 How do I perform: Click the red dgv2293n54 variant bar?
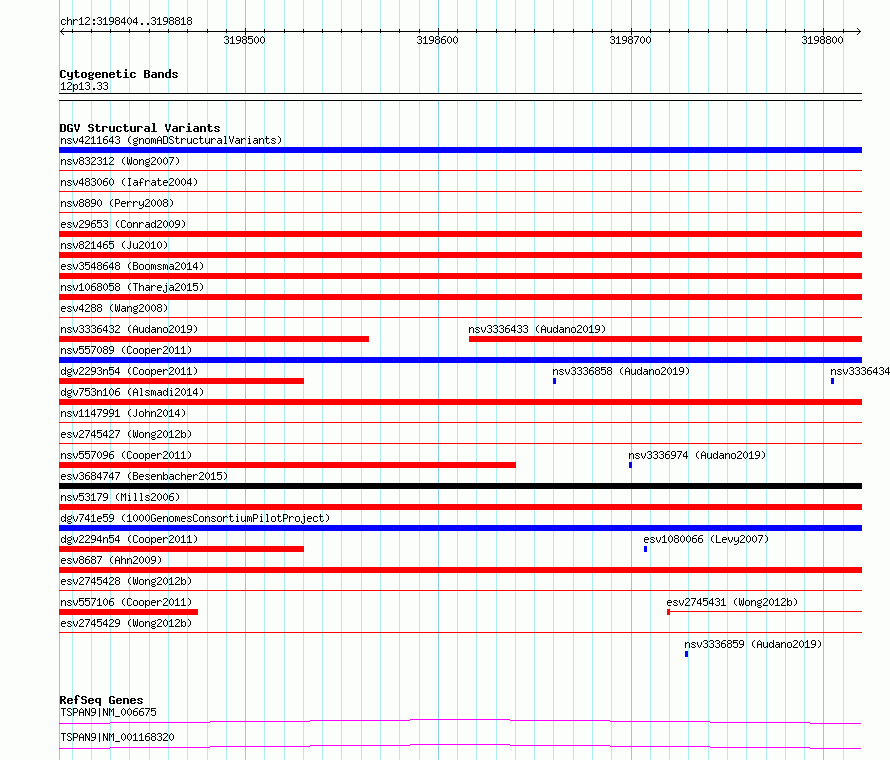[182, 381]
